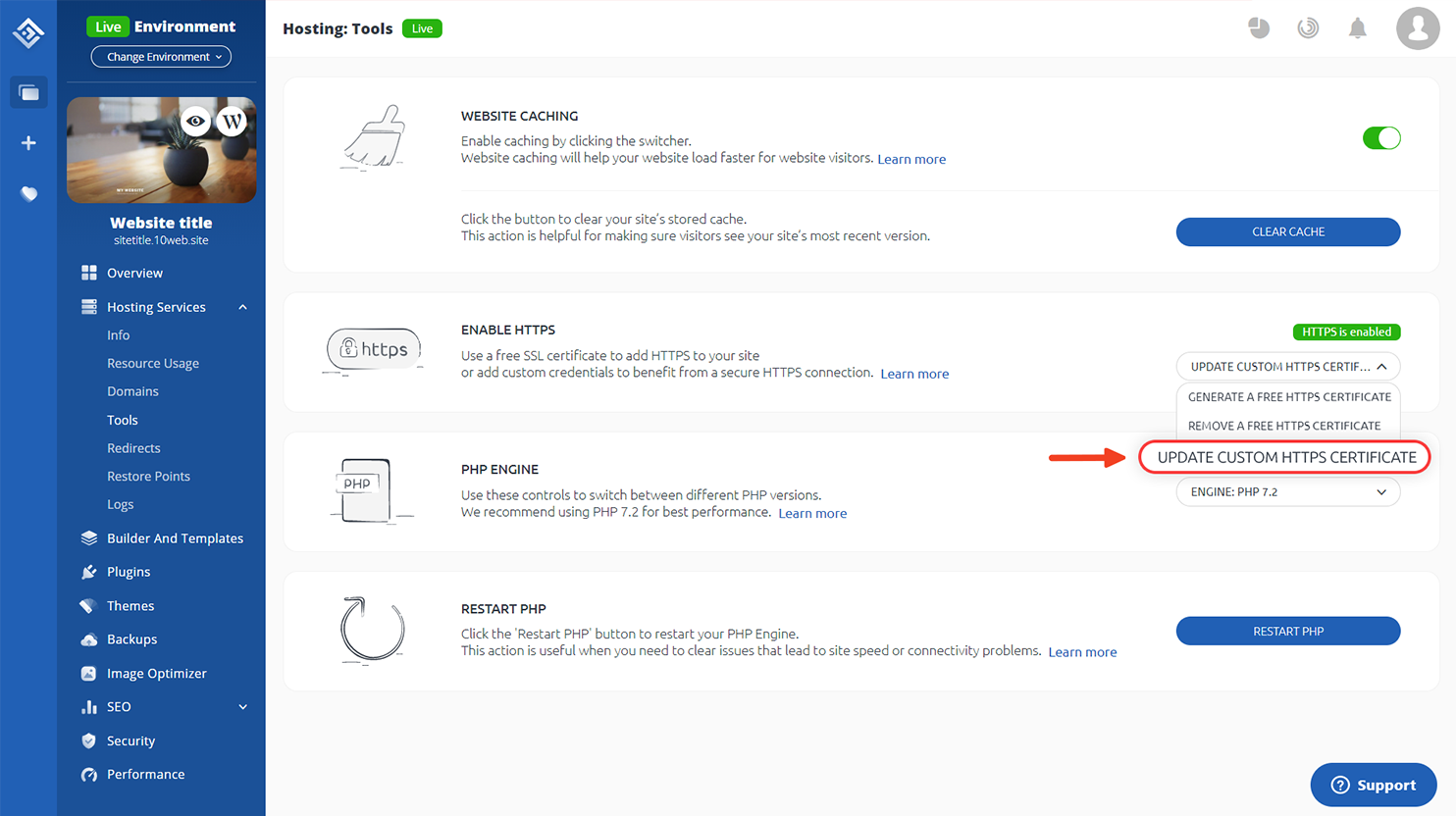Click the https lock illustration
Image resolution: width=1456 pixels, height=816 pixels.
(373, 350)
